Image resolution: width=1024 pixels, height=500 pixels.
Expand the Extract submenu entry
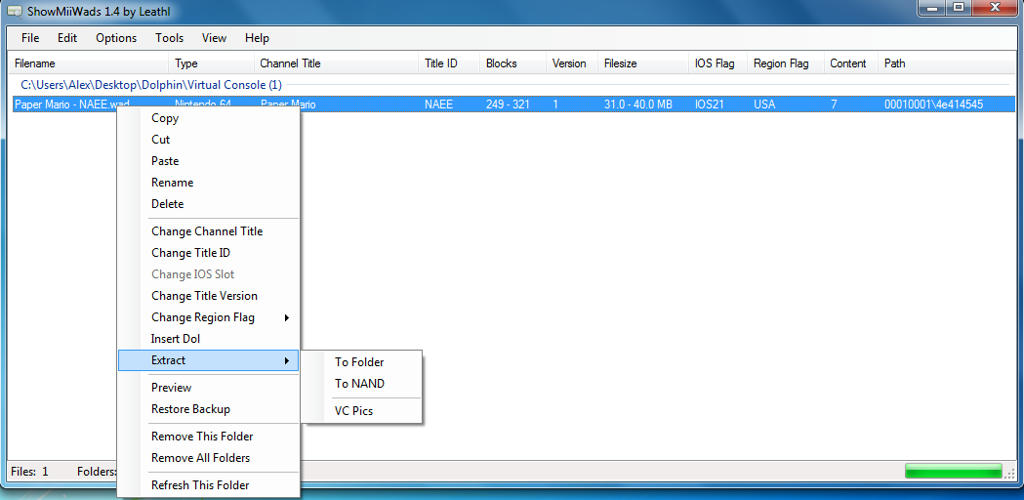click(x=208, y=360)
